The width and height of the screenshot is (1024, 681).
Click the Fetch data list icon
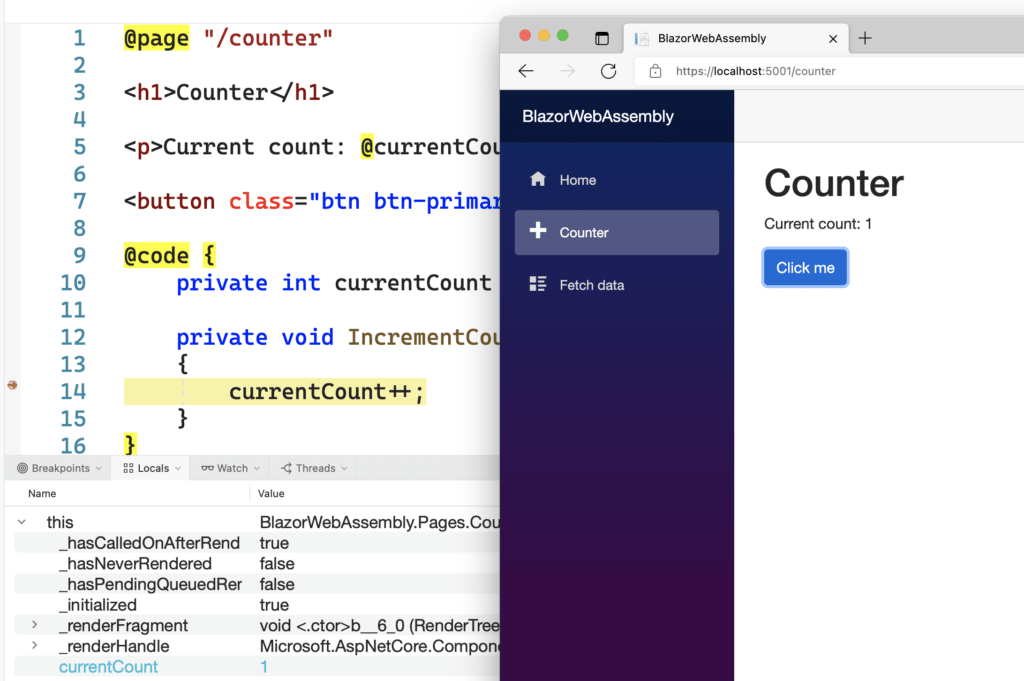click(540, 284)
